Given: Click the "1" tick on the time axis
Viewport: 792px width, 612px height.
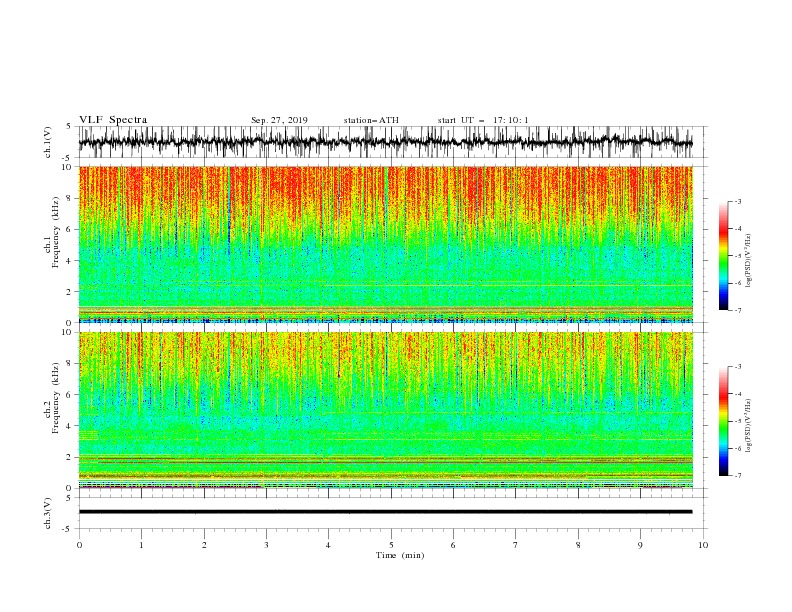Looking at the screenshot, I should (x=141, y=545).
